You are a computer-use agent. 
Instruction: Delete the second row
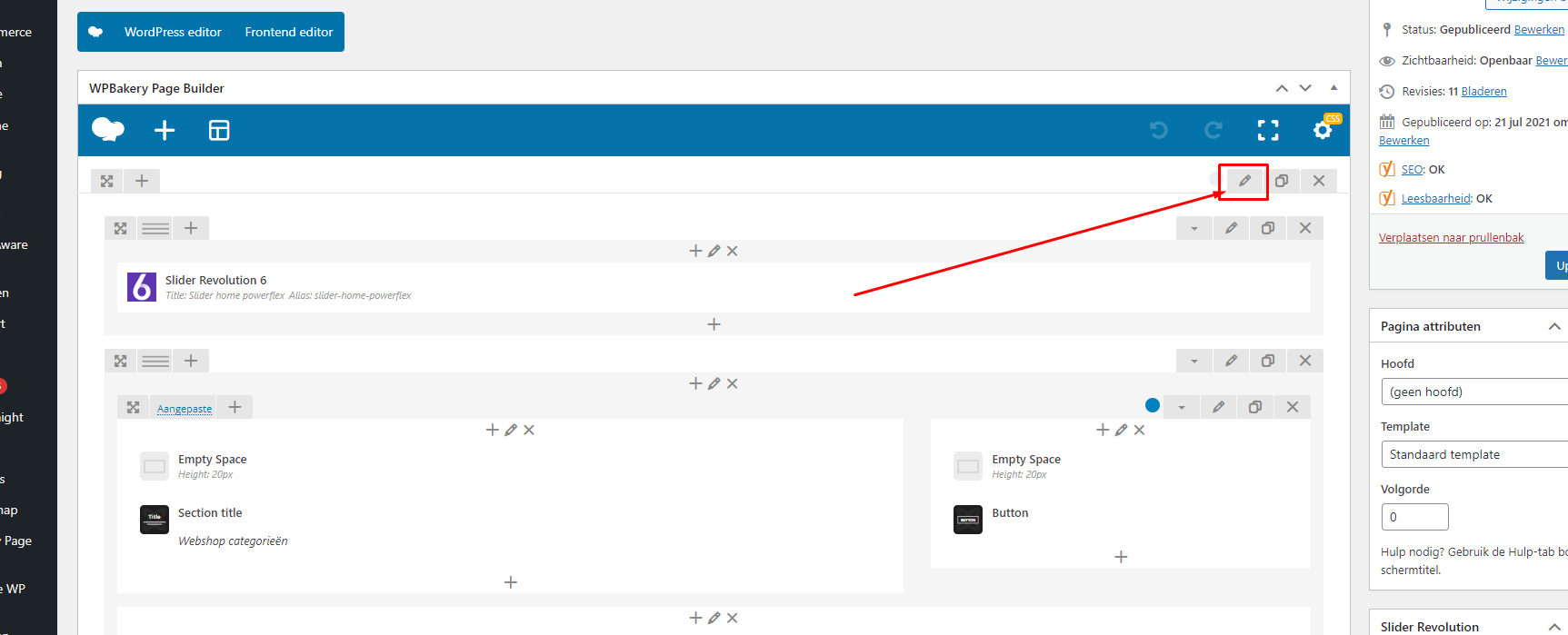(x=1305, y=361)
